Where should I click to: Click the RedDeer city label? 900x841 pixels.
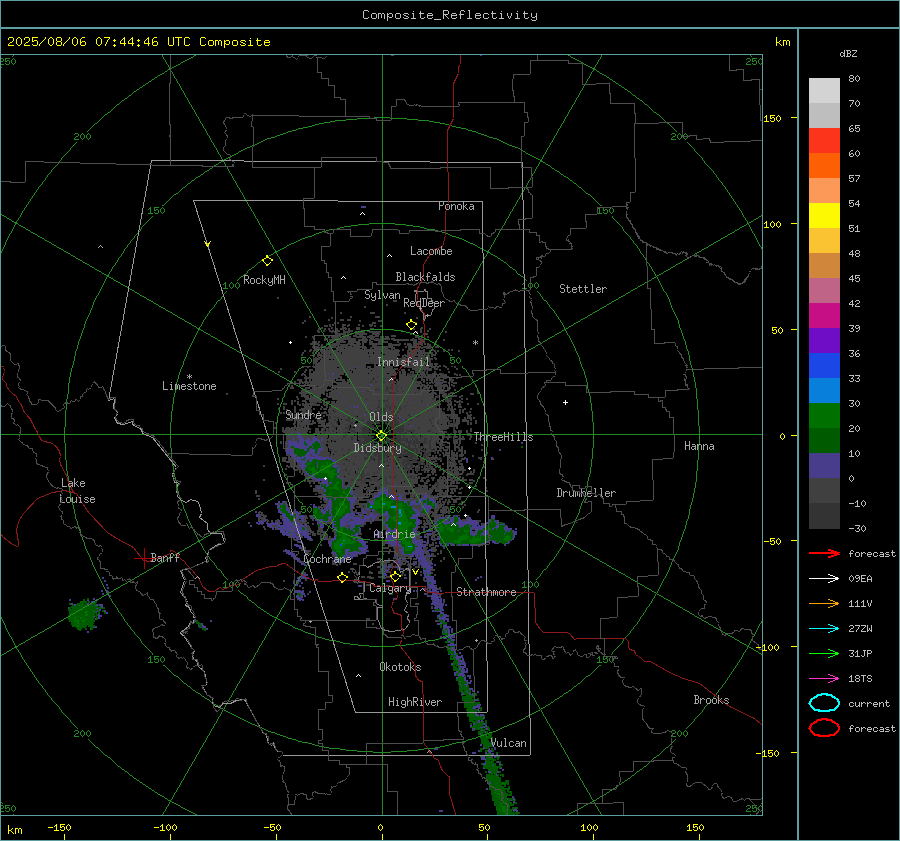tap(424, 303)
